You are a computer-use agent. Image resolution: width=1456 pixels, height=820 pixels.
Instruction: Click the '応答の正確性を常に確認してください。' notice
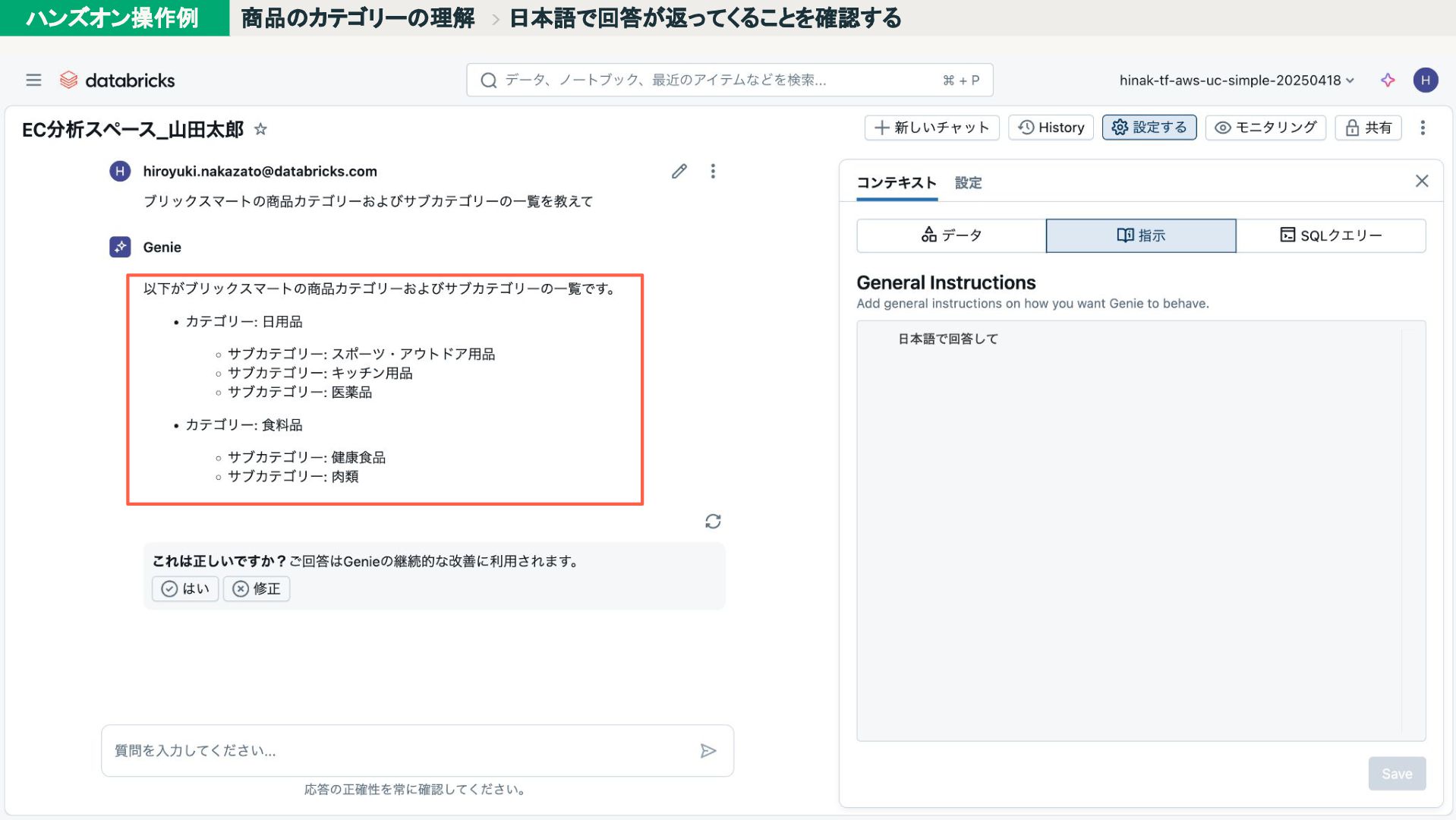pyautogui.click(x=415, y=790)
